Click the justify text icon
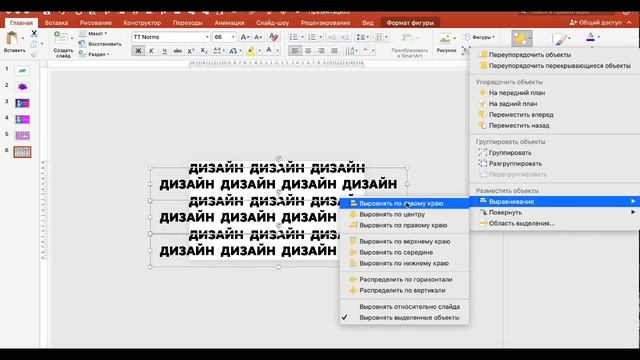The height and width of the screenshot is (360, 640). (334, 51)
